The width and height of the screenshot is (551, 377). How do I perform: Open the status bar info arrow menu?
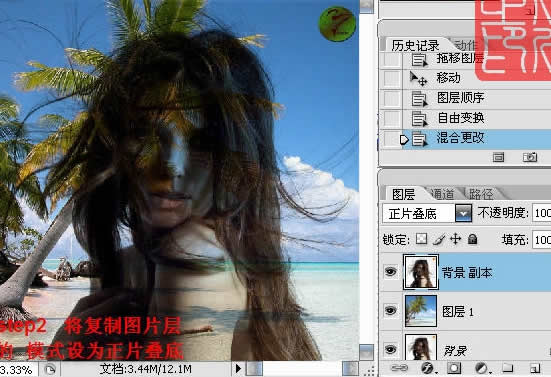click(x=238, y=369)
